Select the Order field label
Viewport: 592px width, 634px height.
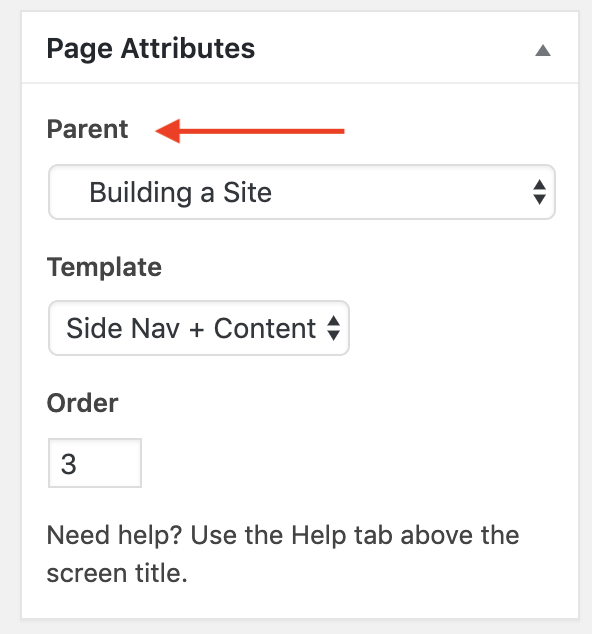[82, 403]
